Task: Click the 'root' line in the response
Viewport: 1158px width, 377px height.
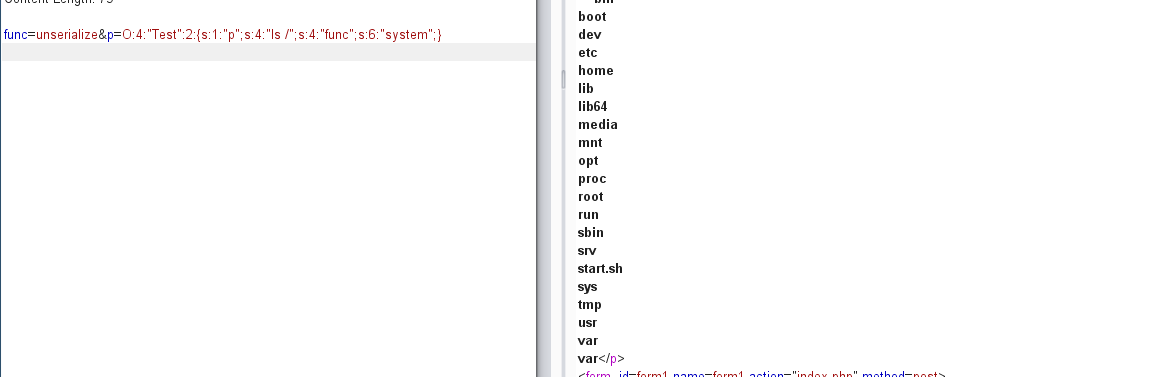Action: pyautogui.click(x=591, y=197)
